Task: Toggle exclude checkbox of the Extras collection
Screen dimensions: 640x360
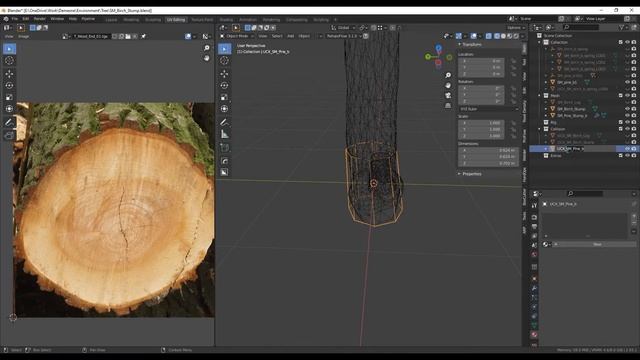Action: 621,156
